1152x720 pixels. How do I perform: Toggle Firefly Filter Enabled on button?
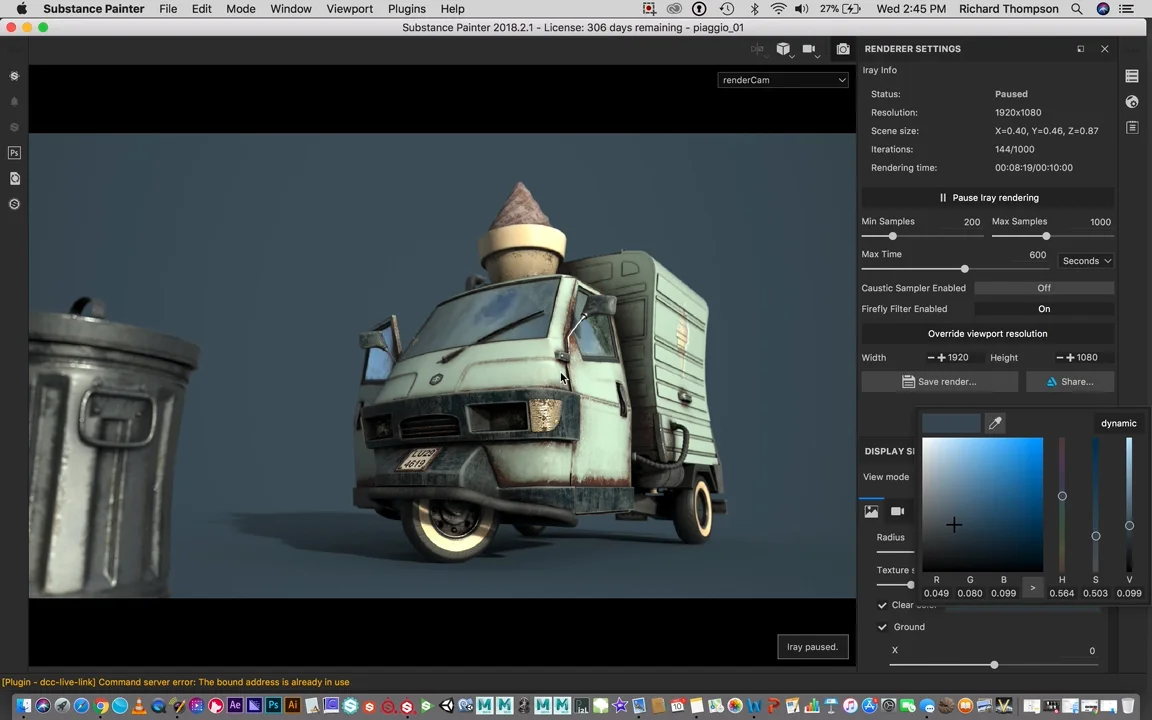[1044, 309]
